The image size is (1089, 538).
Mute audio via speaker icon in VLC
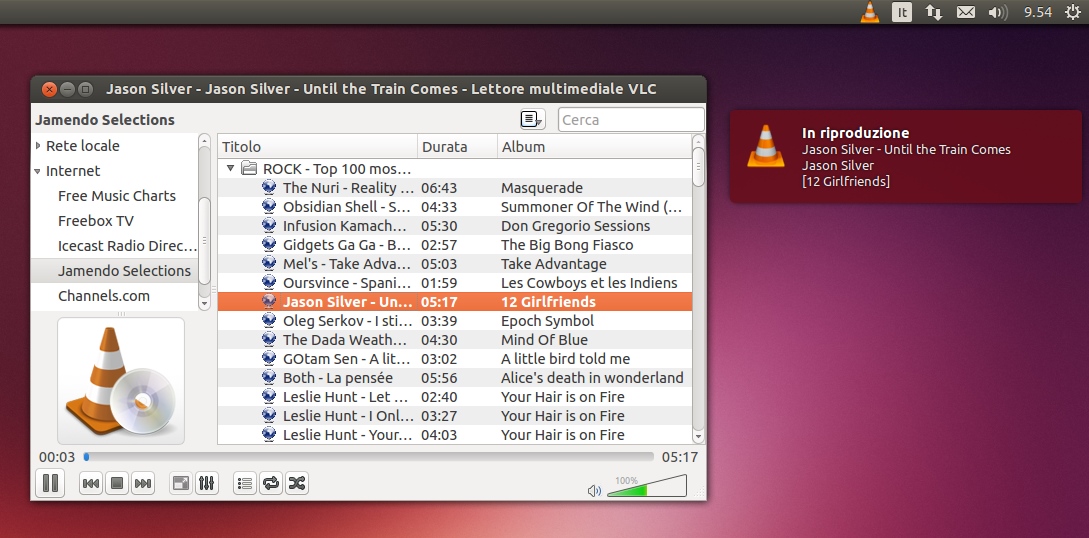[595, 491]
